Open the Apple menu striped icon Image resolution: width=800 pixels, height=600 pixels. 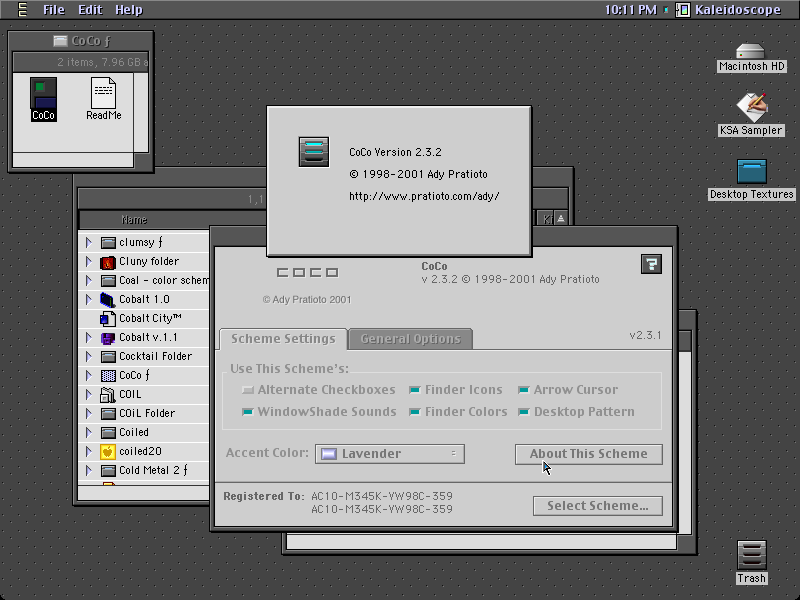[22, 9]
